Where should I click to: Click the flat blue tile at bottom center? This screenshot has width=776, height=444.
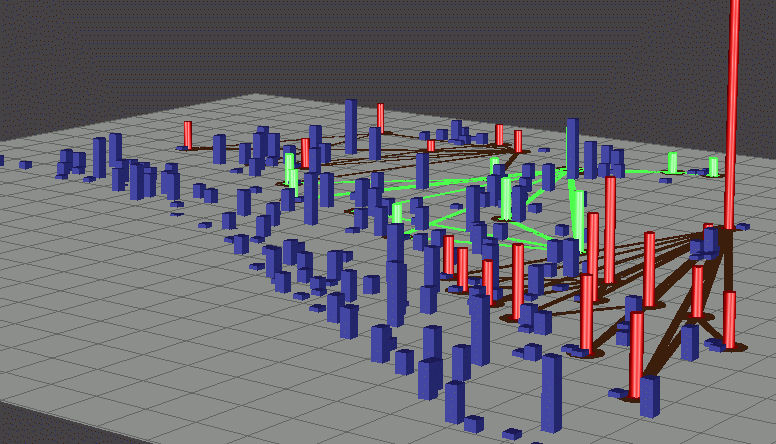[511, 434]
